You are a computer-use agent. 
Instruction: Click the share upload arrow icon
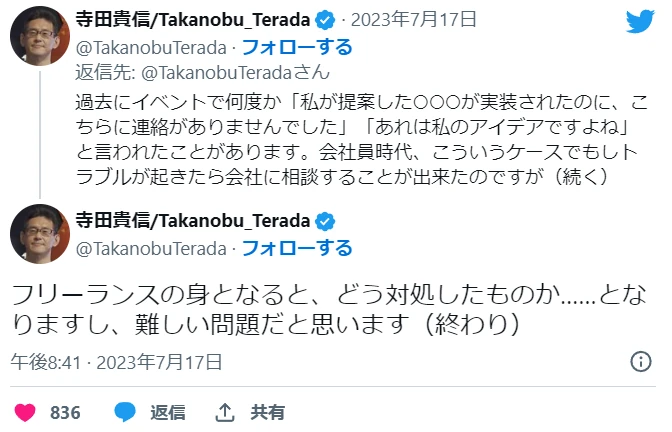pyautogui.click(x=225, y=412)
